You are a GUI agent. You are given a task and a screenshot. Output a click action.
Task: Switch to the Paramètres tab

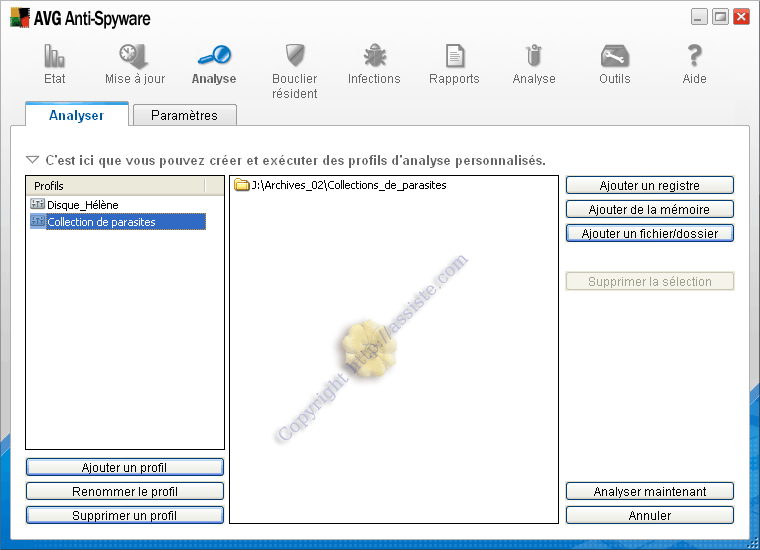(x=184, y=115)
